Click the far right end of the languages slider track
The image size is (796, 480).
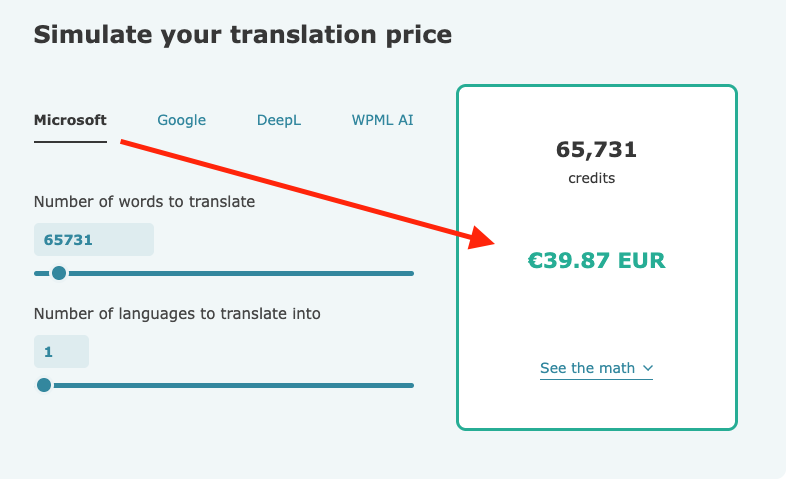pos(411,385)
